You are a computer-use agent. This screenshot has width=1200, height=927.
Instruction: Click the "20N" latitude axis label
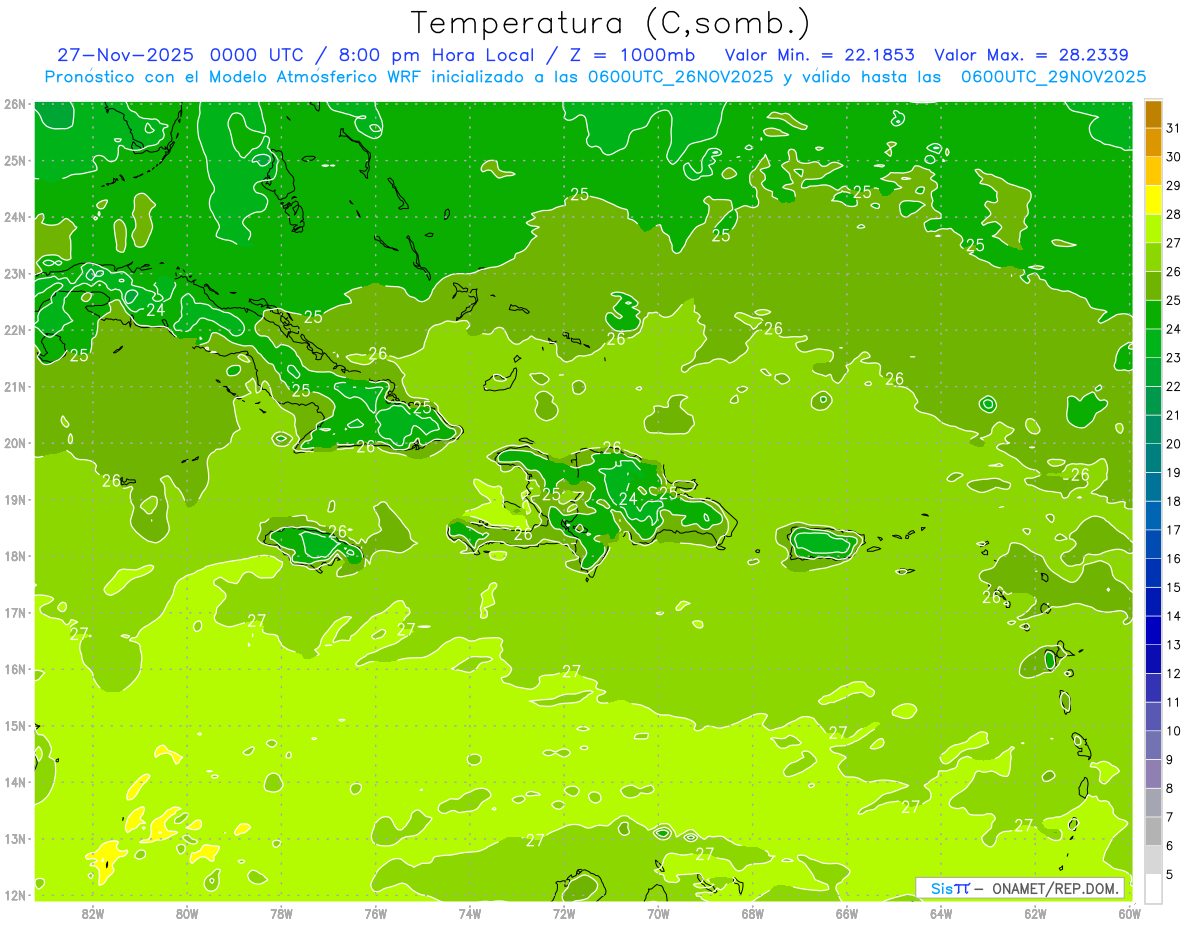pos(15,443)
